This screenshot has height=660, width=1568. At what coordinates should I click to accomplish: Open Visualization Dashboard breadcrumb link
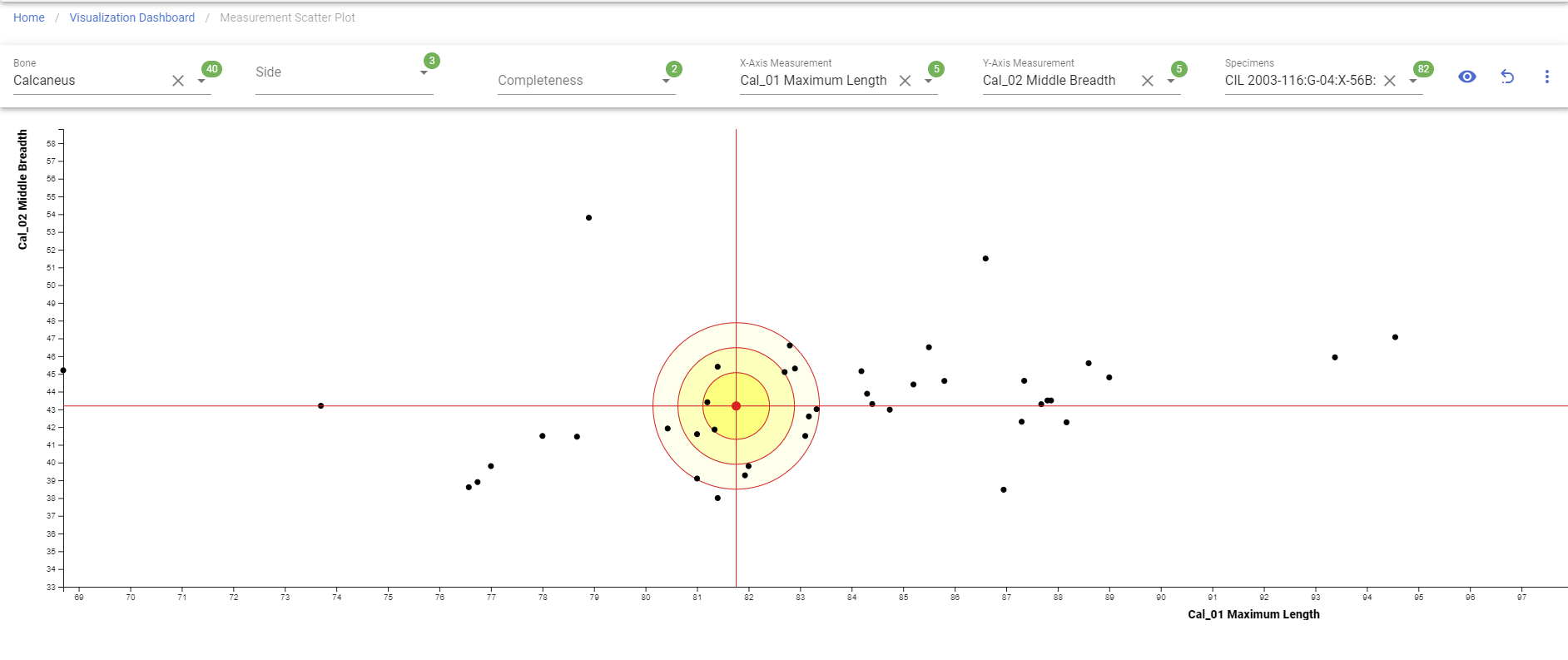(131, 17)
